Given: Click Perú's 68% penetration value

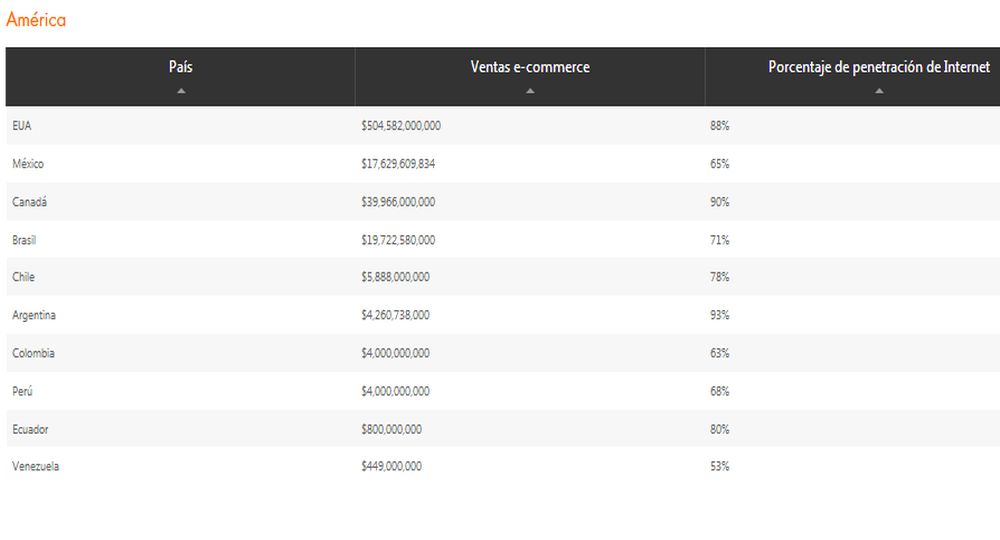Looking at the screenshot, I should tap(719, 391).
